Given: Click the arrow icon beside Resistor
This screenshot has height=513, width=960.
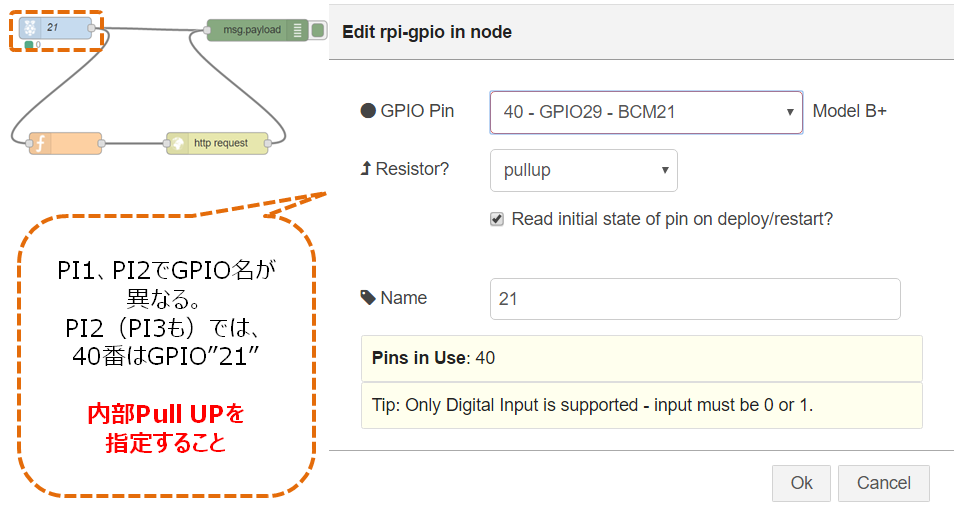Looking at the screenshot, I should [366, 168].
